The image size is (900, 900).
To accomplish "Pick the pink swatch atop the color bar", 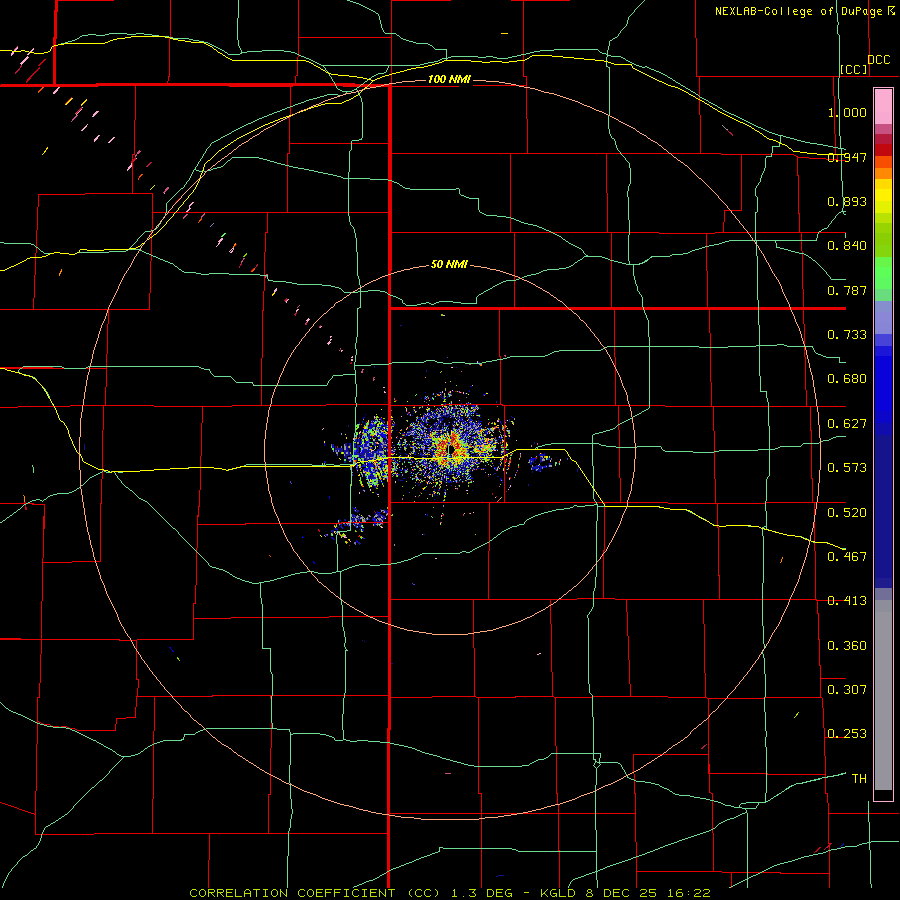I will point(883,106).
